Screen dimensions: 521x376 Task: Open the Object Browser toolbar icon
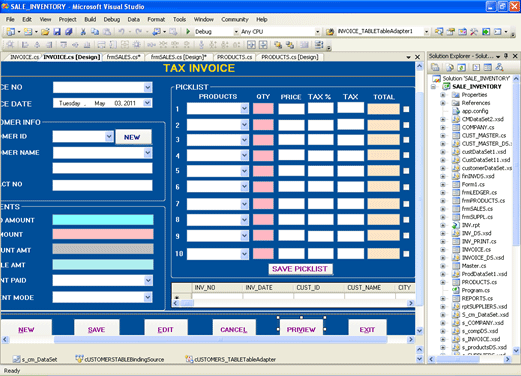click(462, 32)
